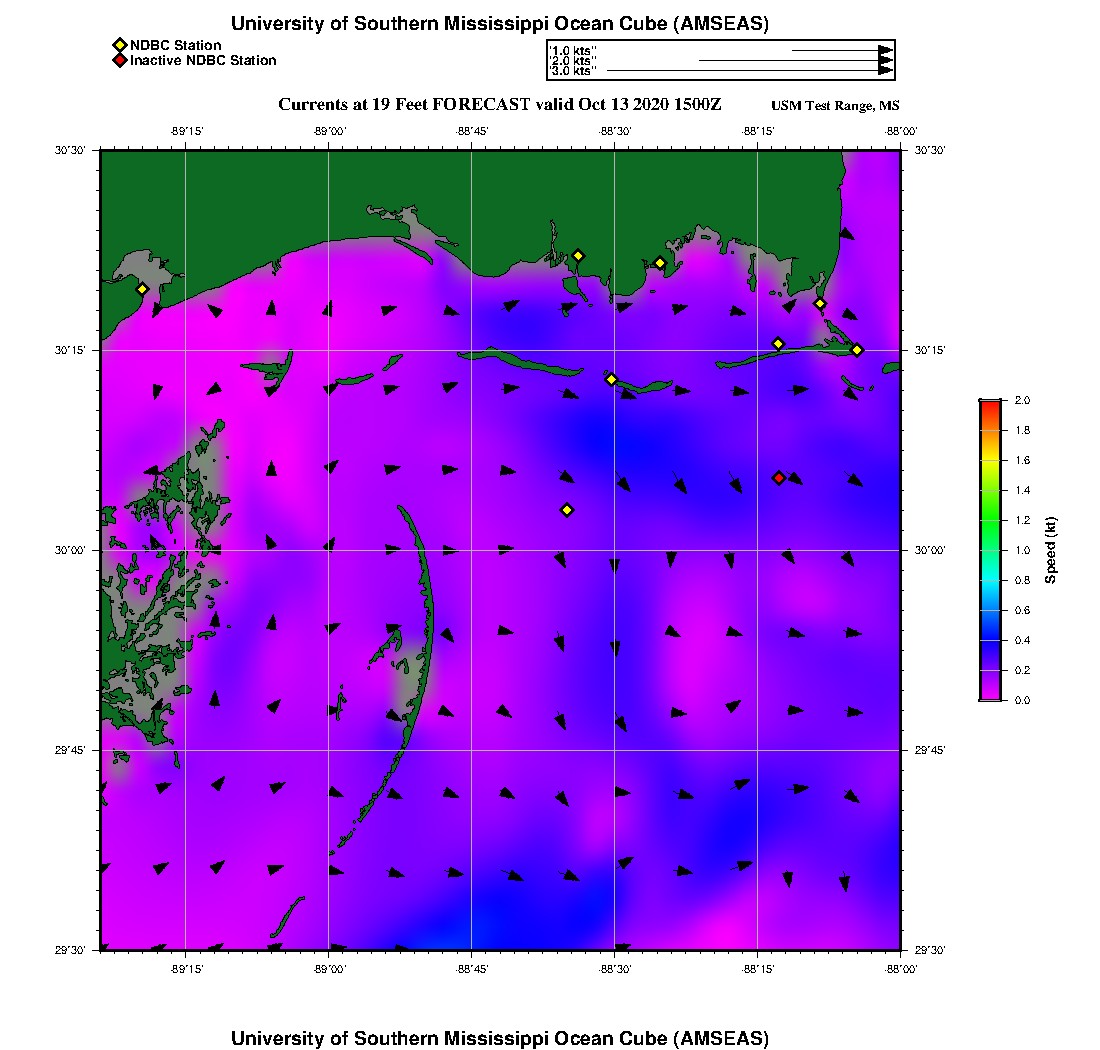Select the westernmost yellow NDBC station marker
The image size is (1100, 1050).
pyautogui.click(x=143, y=289)
